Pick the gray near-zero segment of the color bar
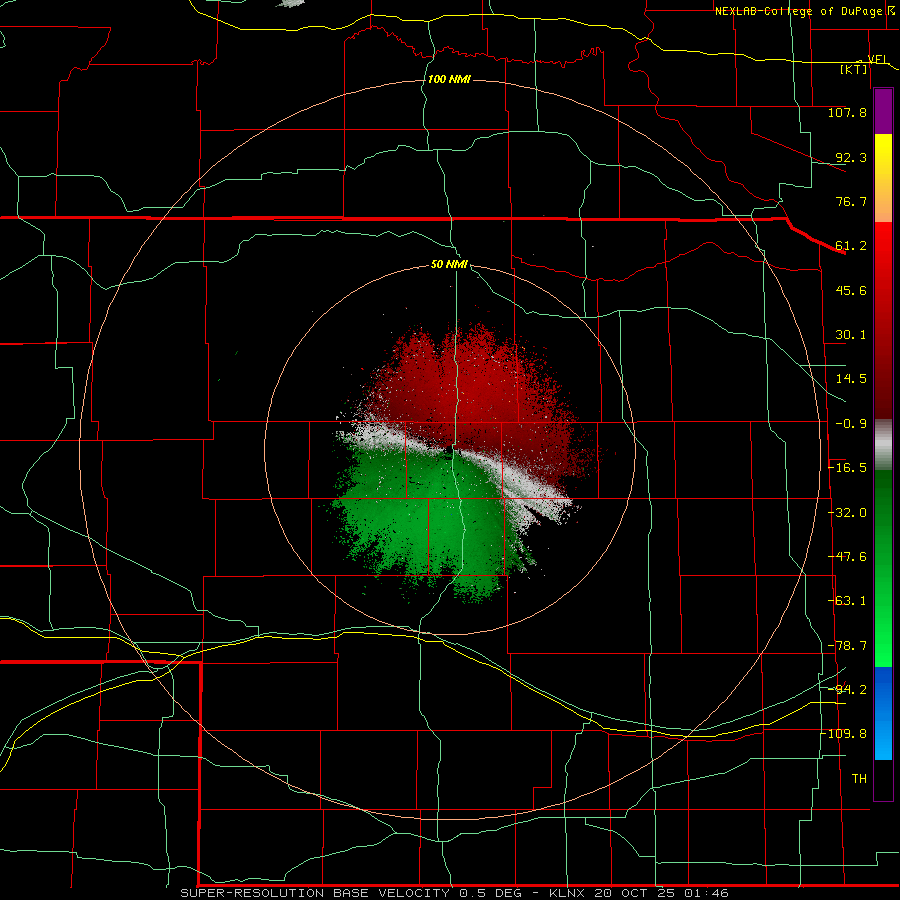Viewport: 900px width, 900px height. [883, 445]
